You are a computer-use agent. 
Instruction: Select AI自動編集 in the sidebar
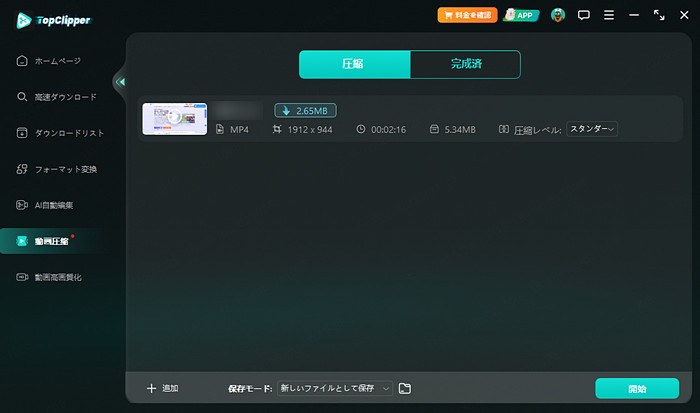(x=45, y=205)
